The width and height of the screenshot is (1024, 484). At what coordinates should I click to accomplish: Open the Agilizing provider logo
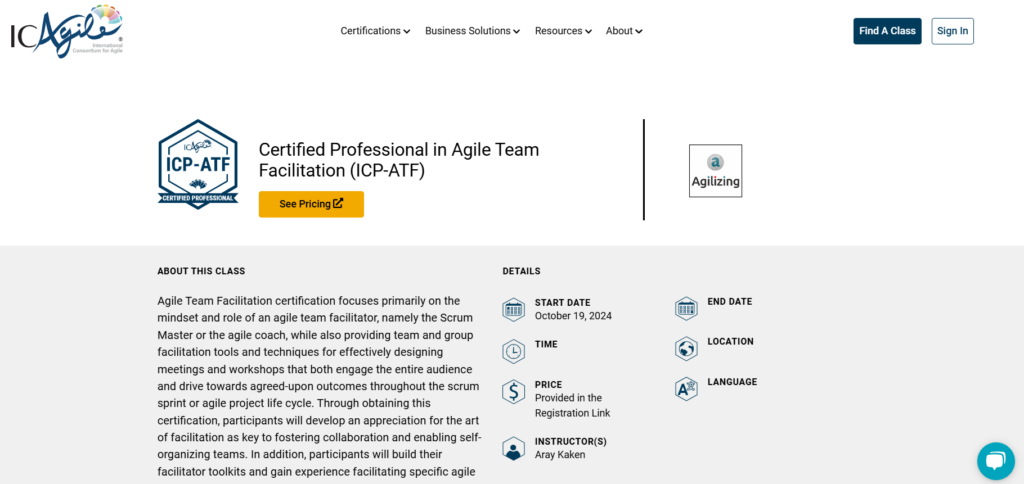pos(715,170)
